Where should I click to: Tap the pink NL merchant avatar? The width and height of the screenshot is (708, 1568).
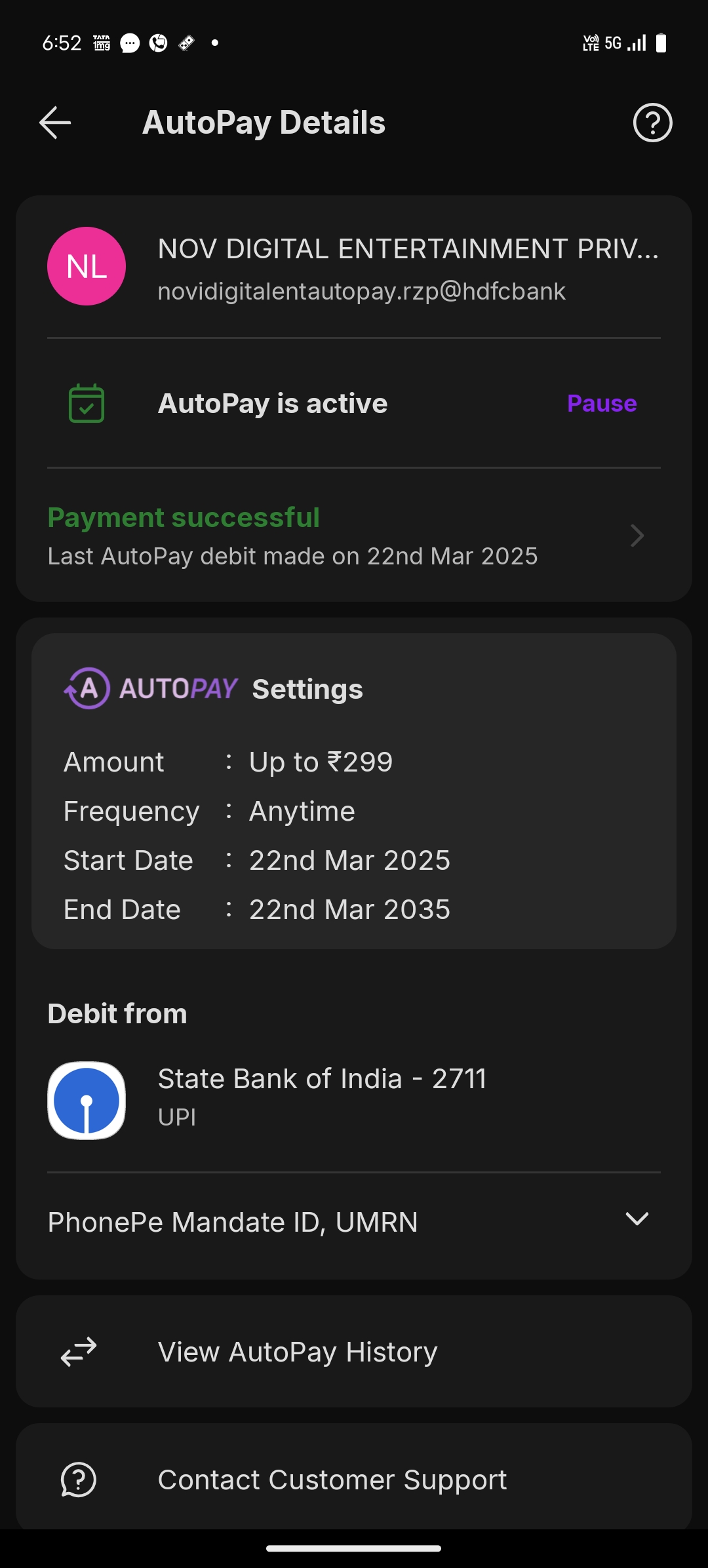tap(87, 266)
